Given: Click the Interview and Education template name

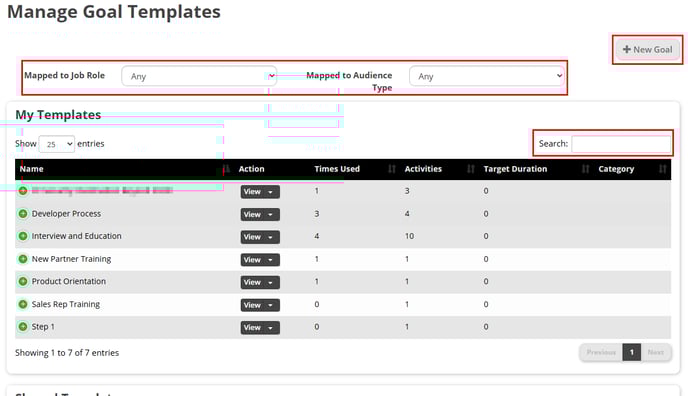Looking at the screenshot, I should pyautogui.click(x=76, y=236).
